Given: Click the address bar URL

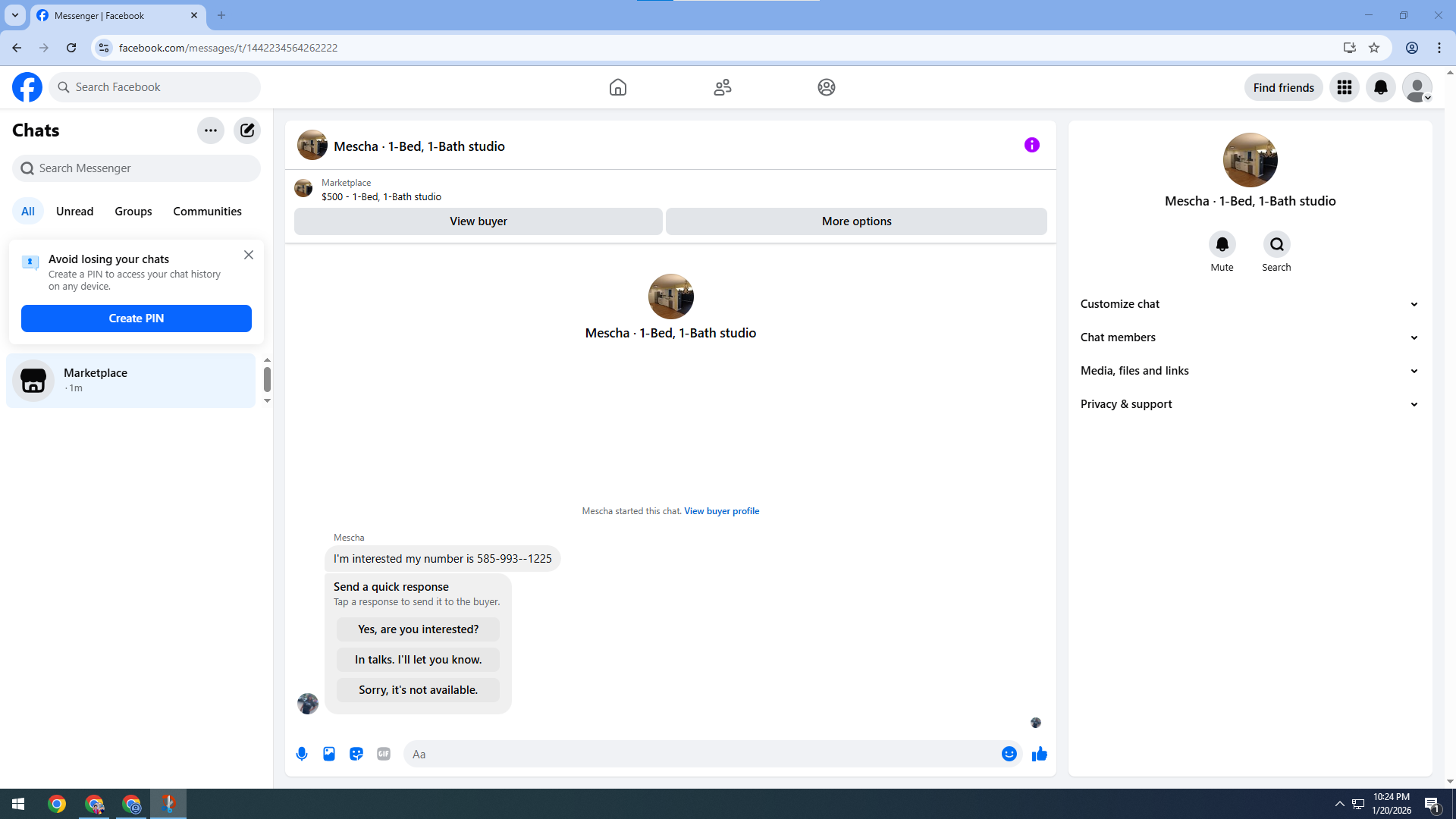Looking at the screenshot, I should tap(228, 48).
